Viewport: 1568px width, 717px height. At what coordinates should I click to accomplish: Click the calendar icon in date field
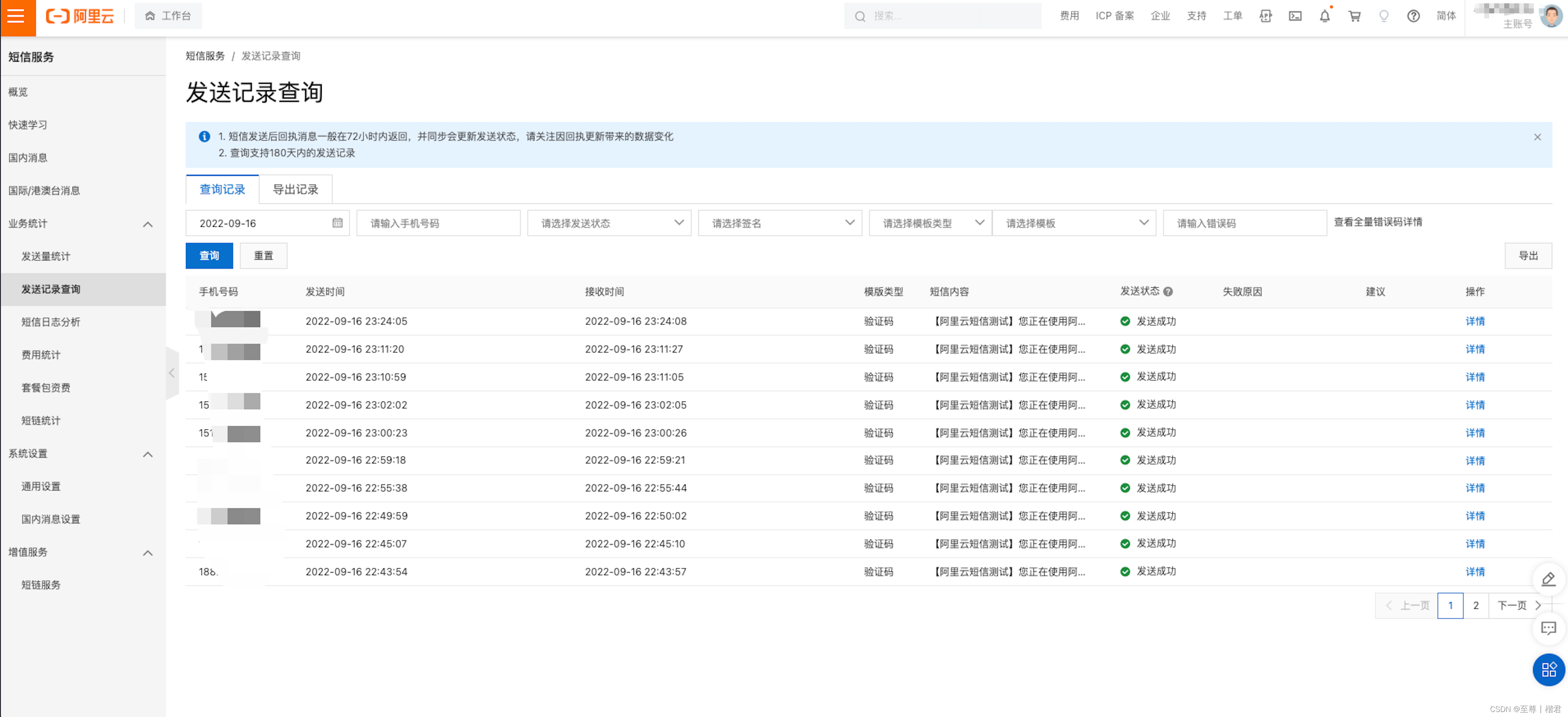[337, 223]
